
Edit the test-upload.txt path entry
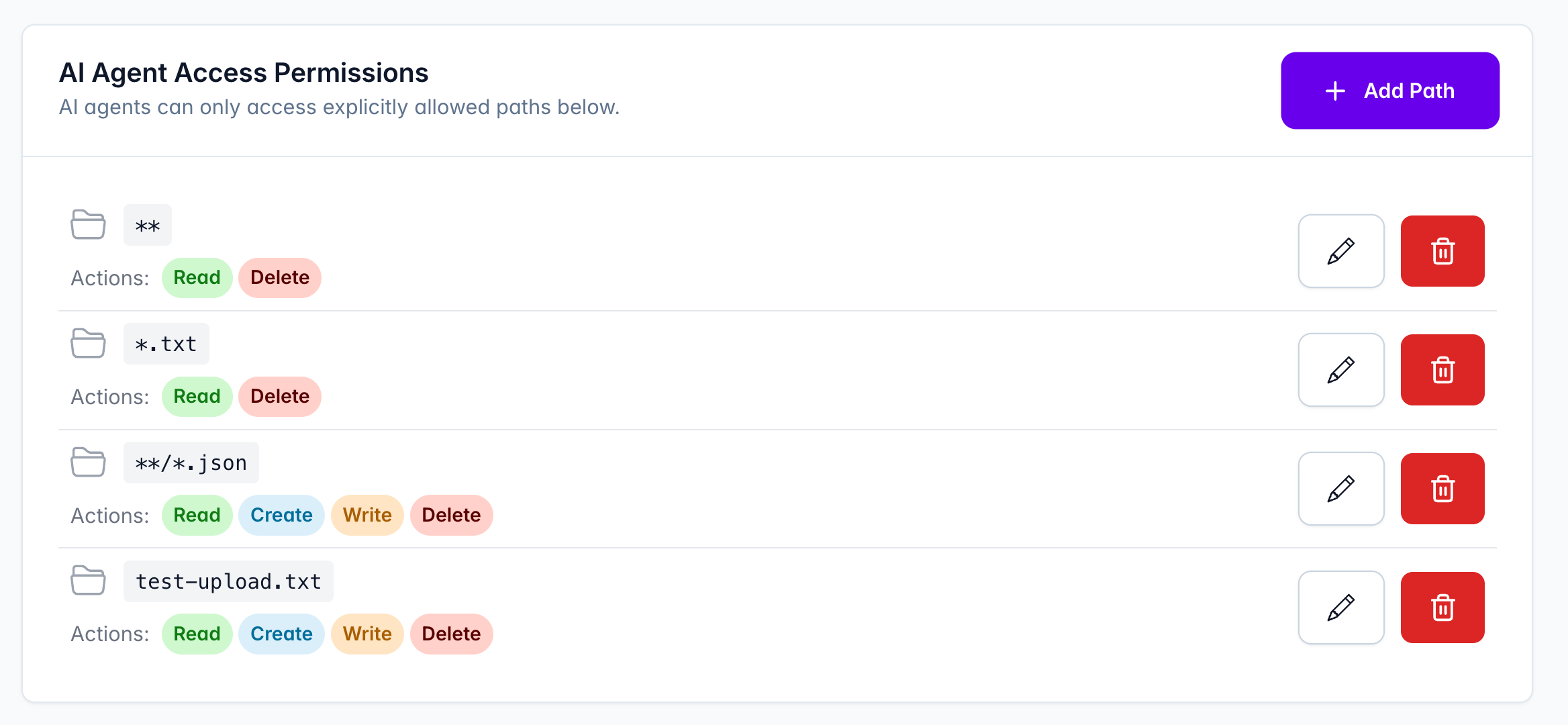(x=1340, y=608)
